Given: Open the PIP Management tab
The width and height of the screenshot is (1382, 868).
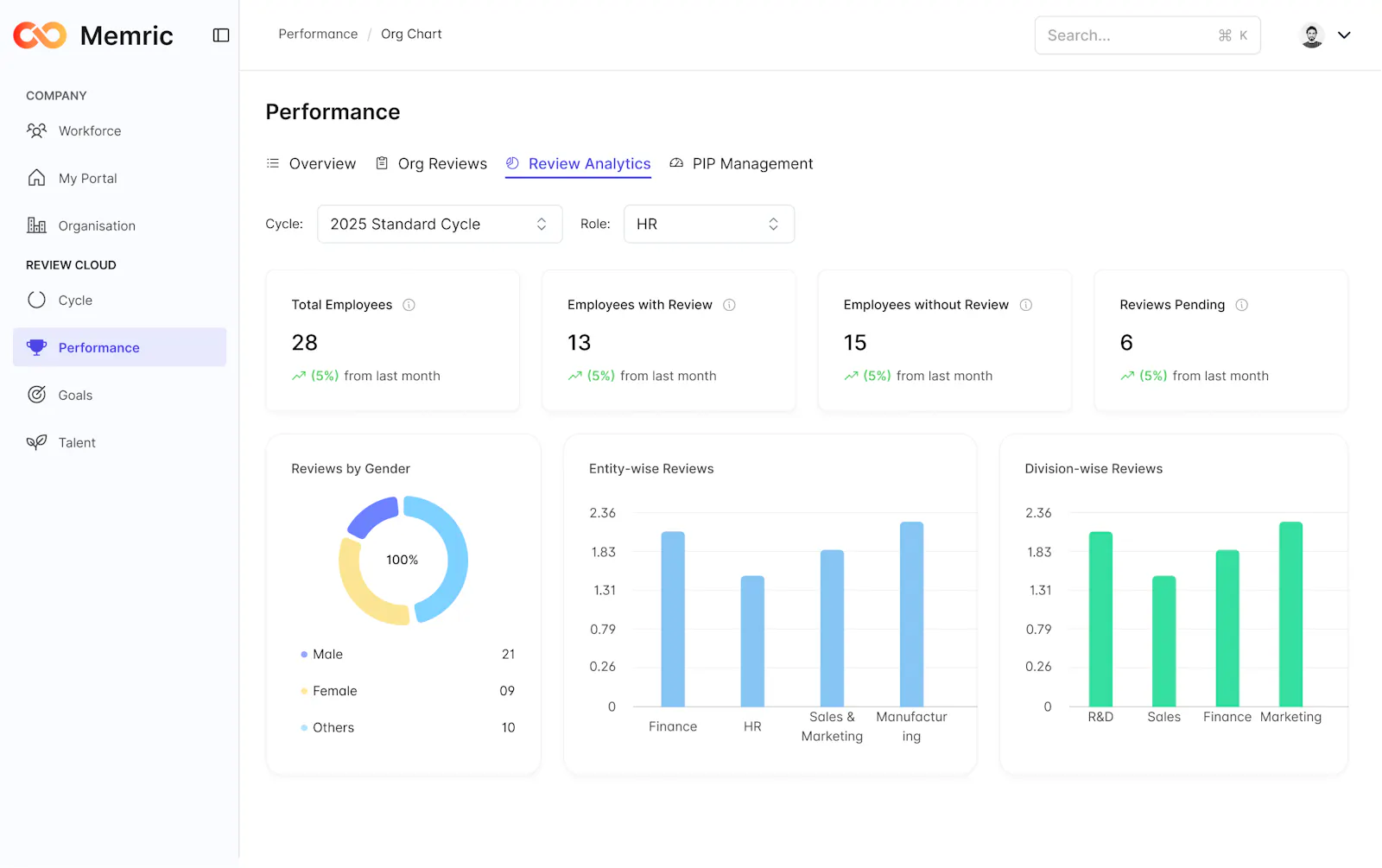Looking at the screenshot, I should tap(741, 163).
